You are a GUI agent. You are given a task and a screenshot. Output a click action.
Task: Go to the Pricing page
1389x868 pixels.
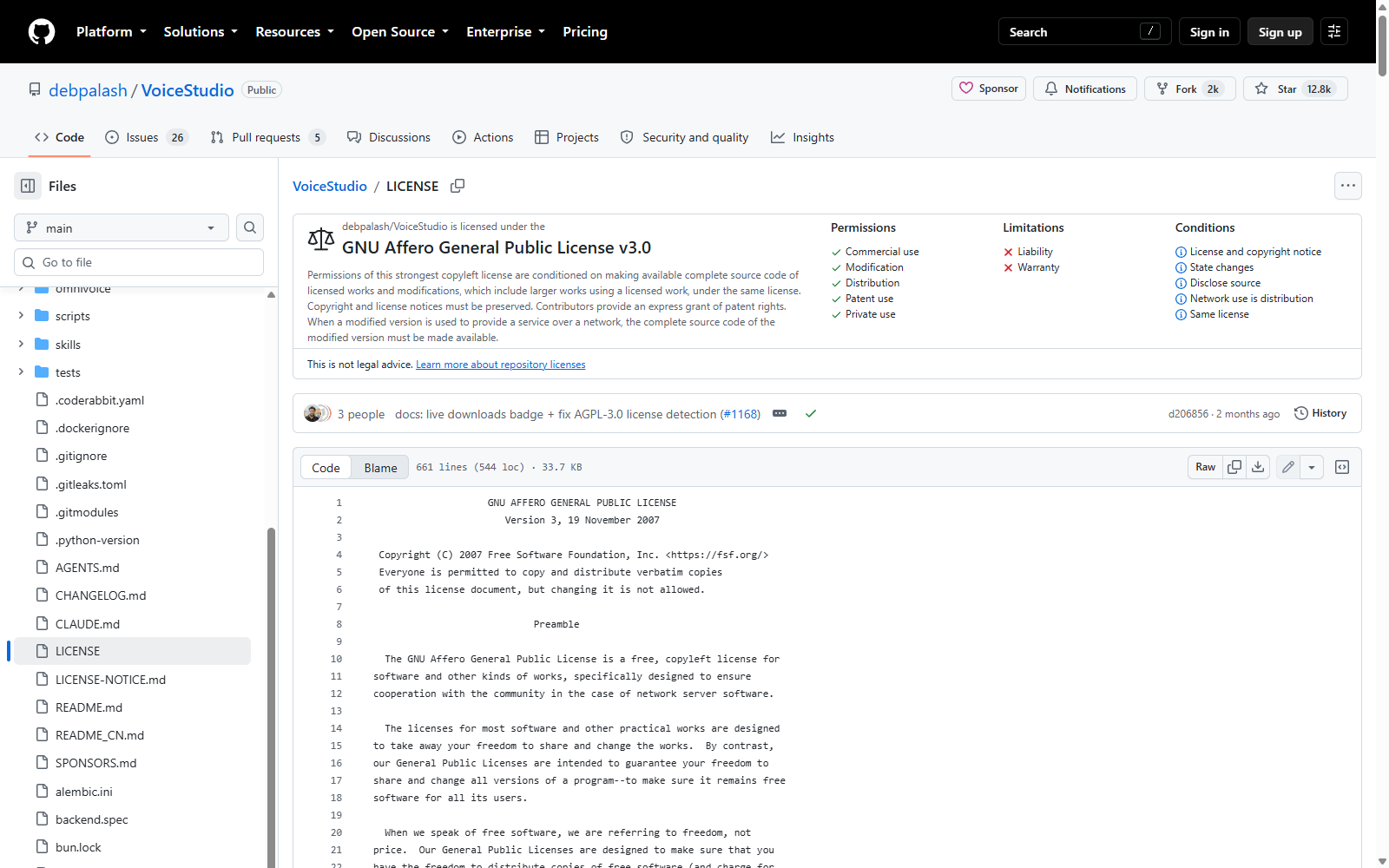585,32
